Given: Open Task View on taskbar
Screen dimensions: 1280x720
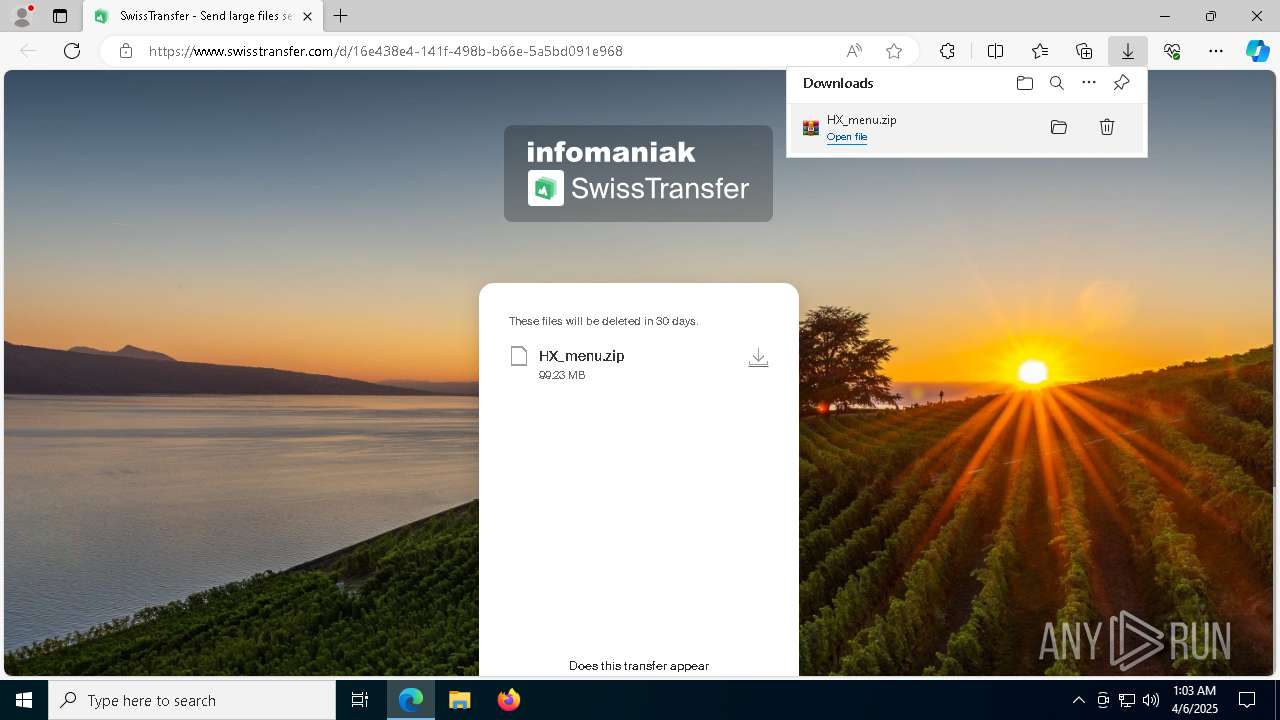Looking at the screenshot, I should (x=360, y=700).
